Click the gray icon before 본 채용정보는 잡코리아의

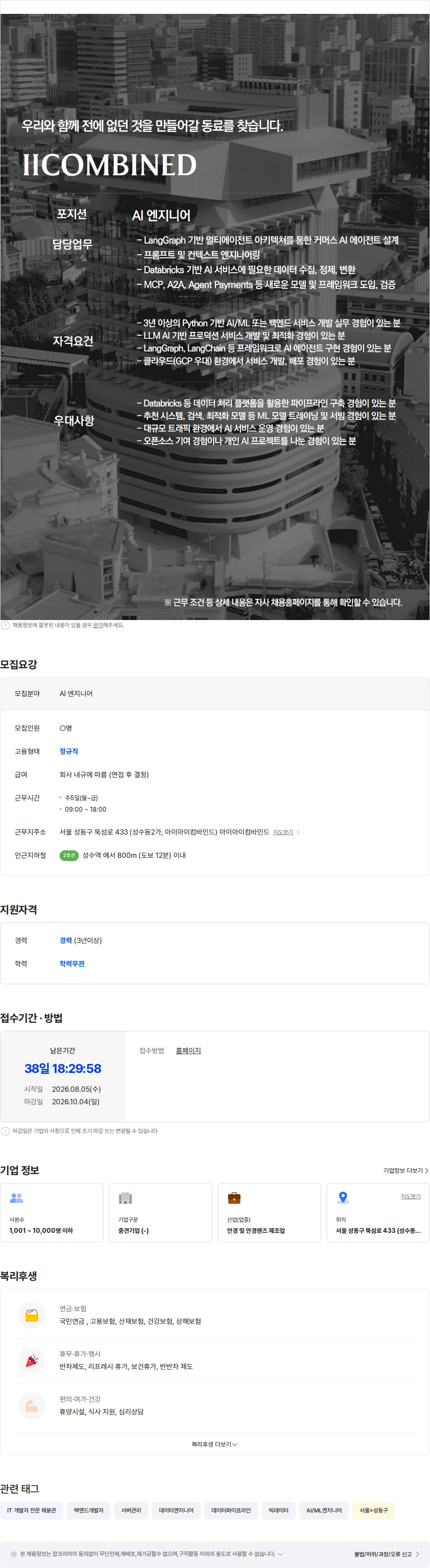click(14, 1554)
